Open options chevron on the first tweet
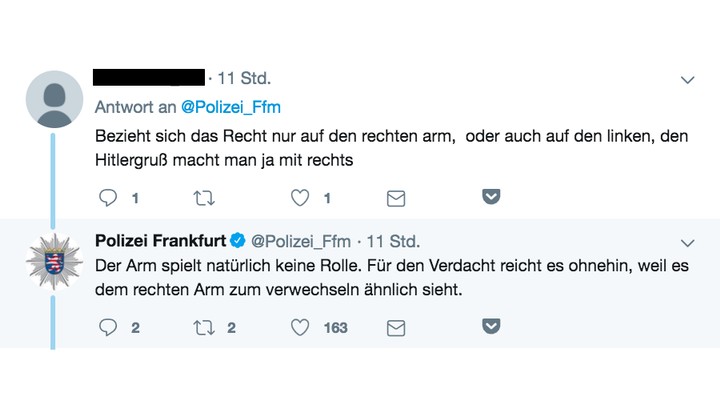 click(x=687, y=80)
